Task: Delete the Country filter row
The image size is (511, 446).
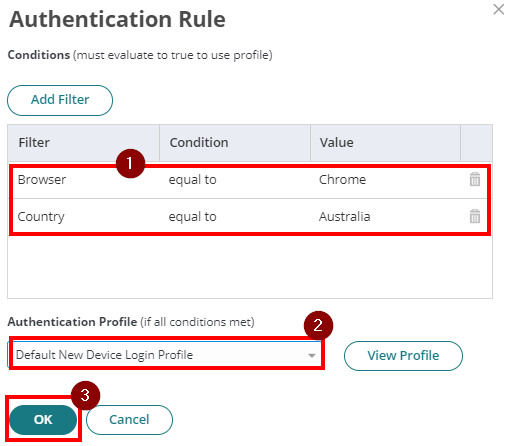Action: [x=475, y=216]
